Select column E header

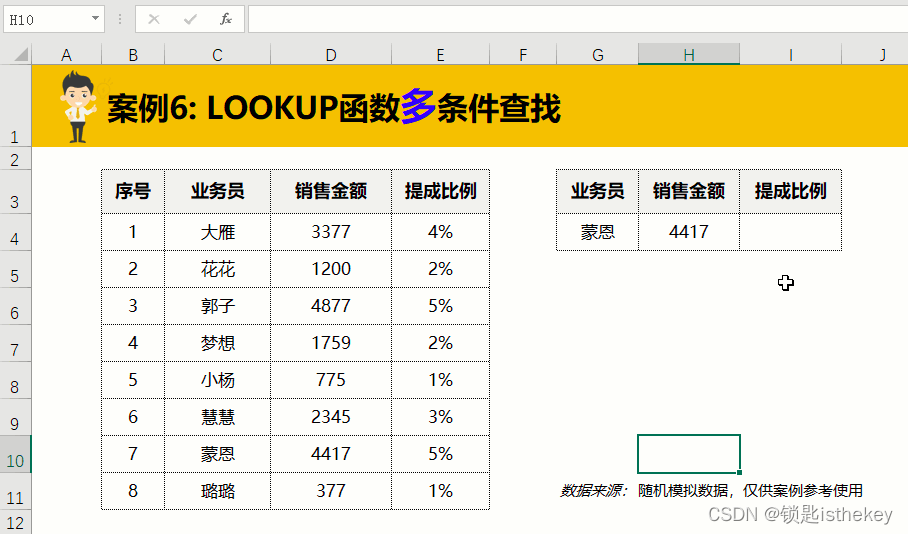pyautogui.click(x=441, y=55)
